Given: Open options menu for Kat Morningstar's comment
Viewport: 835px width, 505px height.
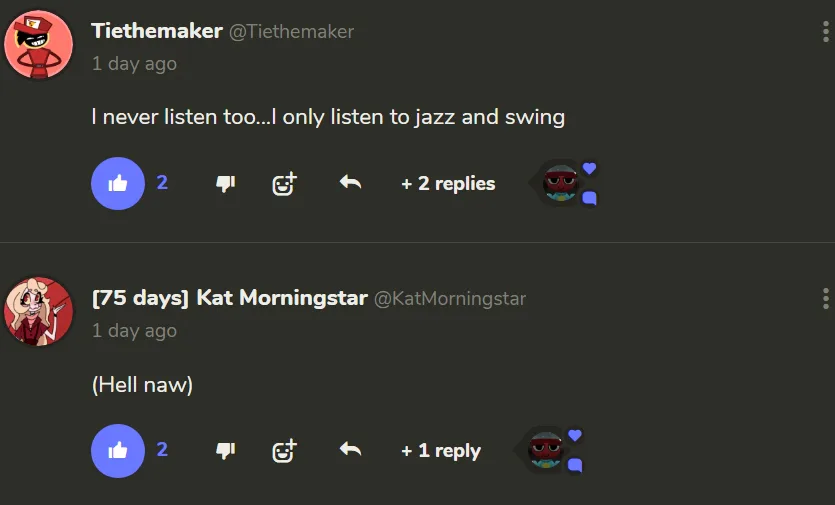Looking at the screenshot, I should pos(825,298).
